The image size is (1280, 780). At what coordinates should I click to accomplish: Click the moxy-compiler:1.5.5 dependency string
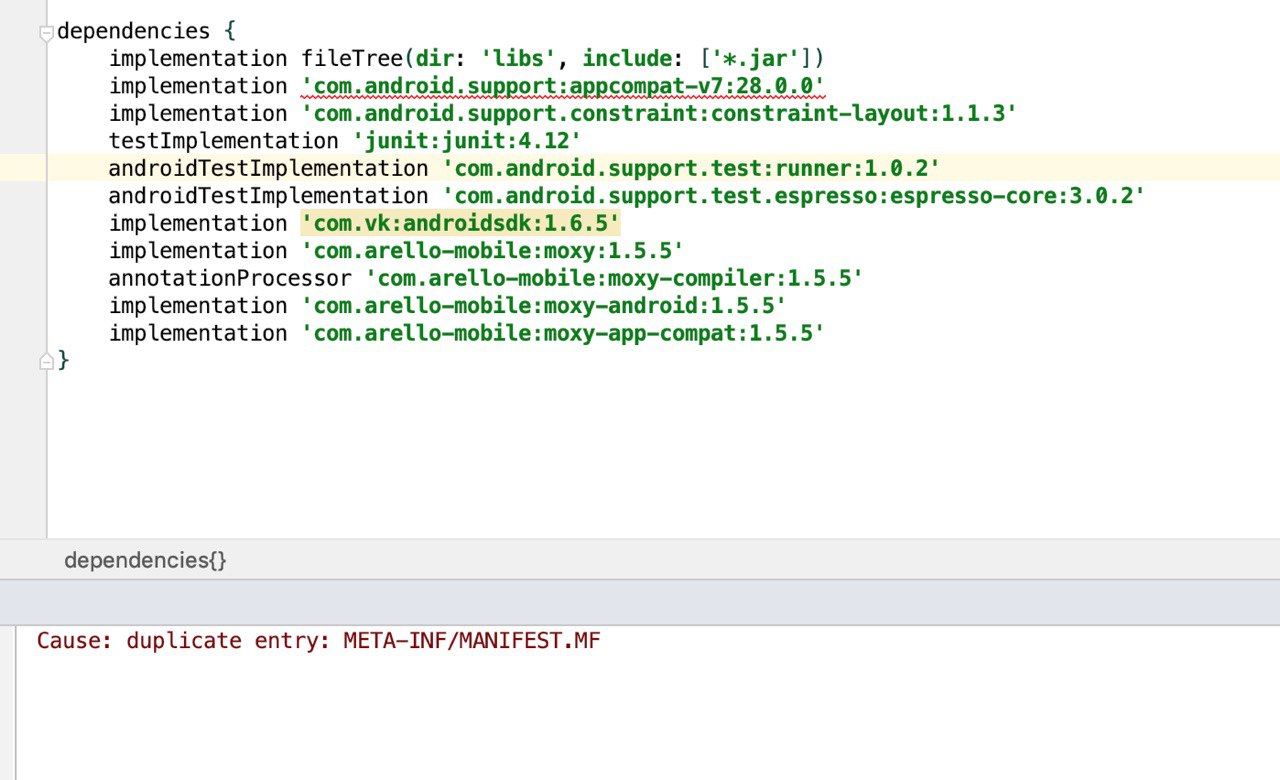point(614,278)
